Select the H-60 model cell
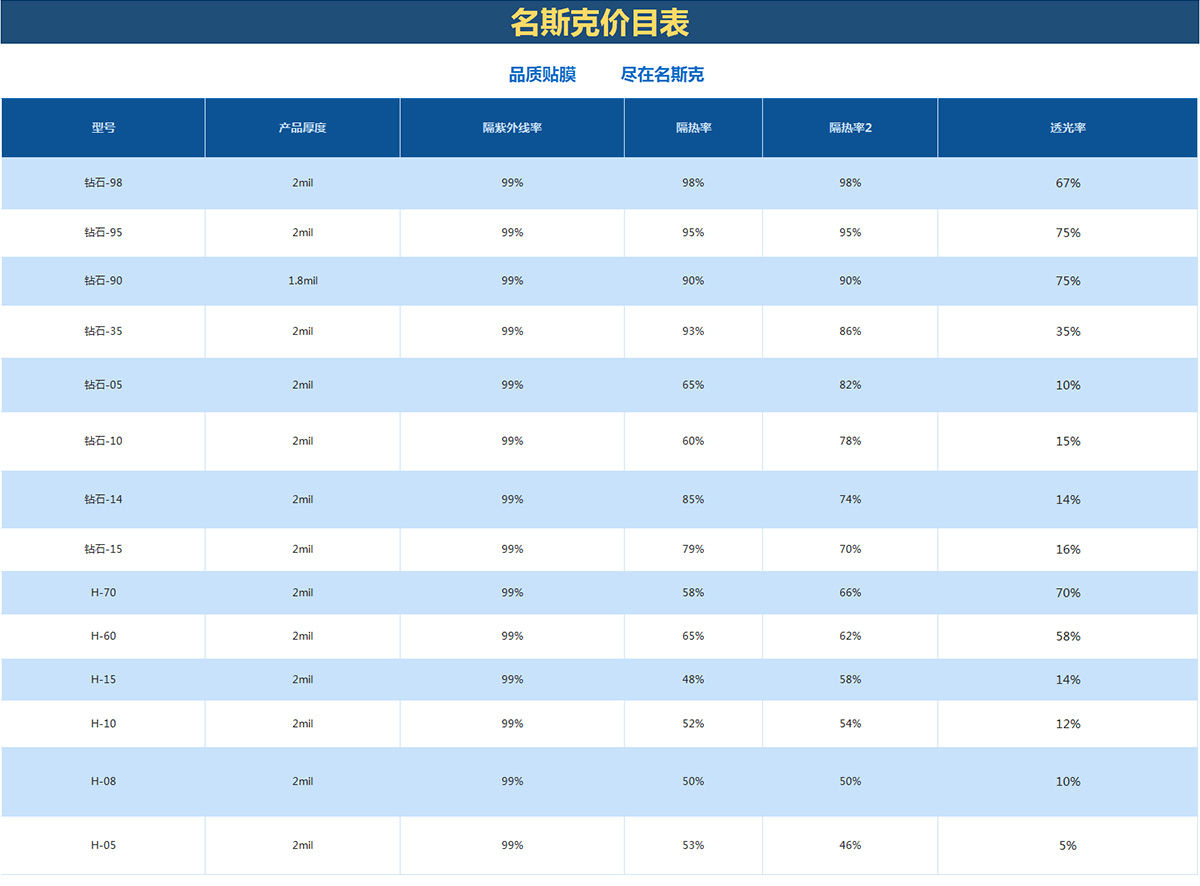 (x=103, y=636)
